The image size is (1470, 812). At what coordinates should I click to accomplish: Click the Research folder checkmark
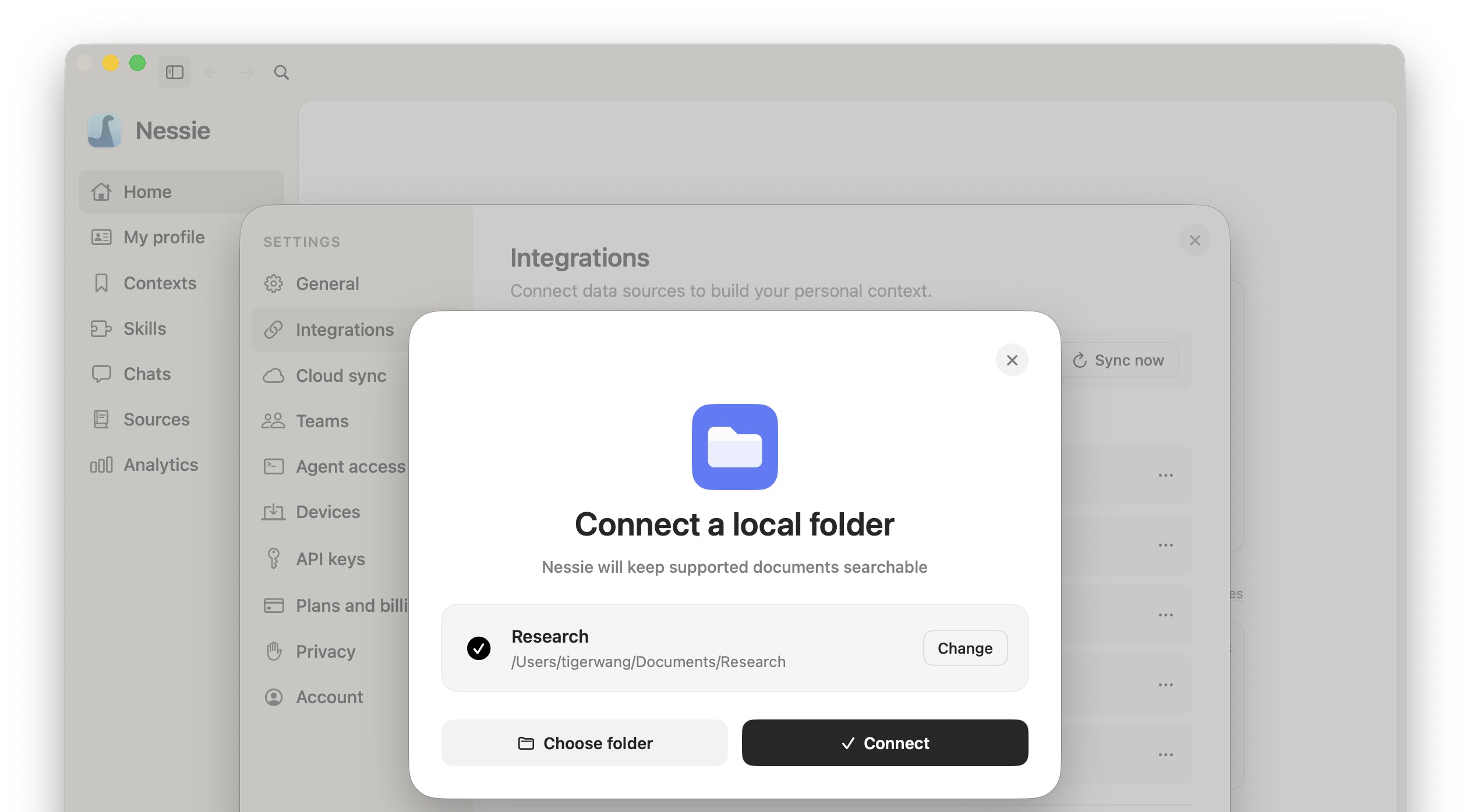tap(479, 648)
